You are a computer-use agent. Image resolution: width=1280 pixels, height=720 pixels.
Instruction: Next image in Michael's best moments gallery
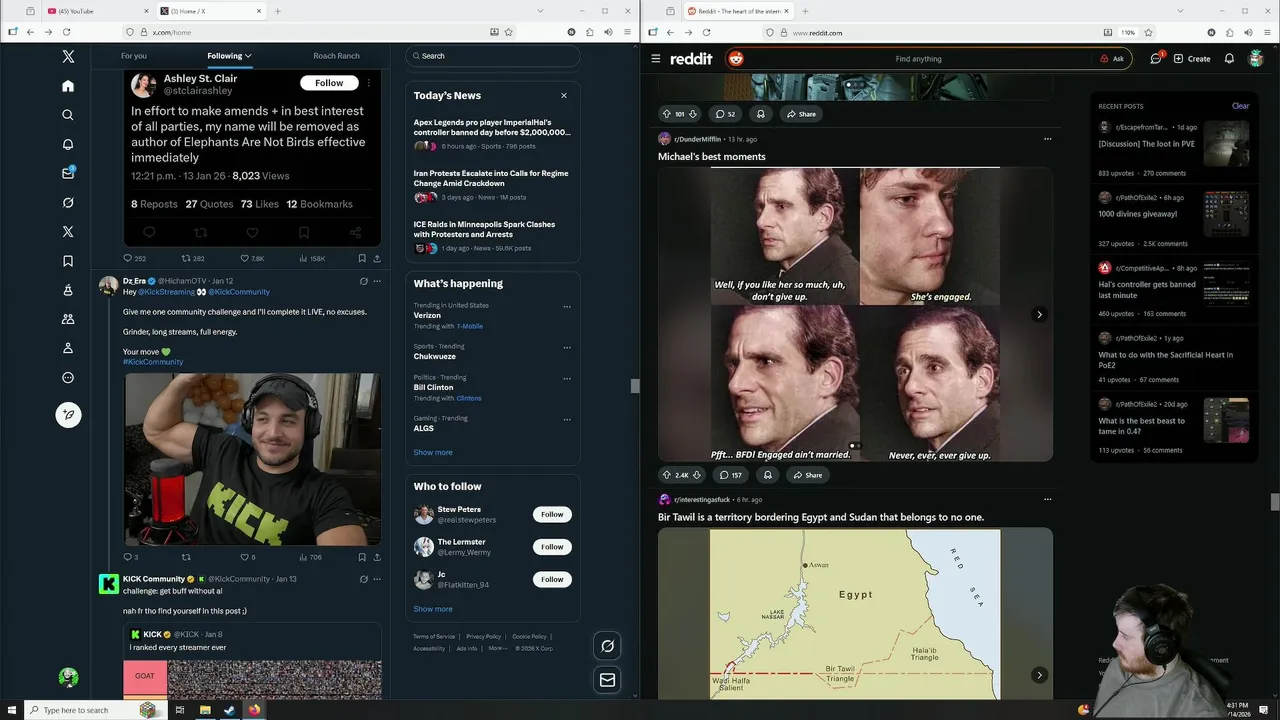pos(1039,314)
